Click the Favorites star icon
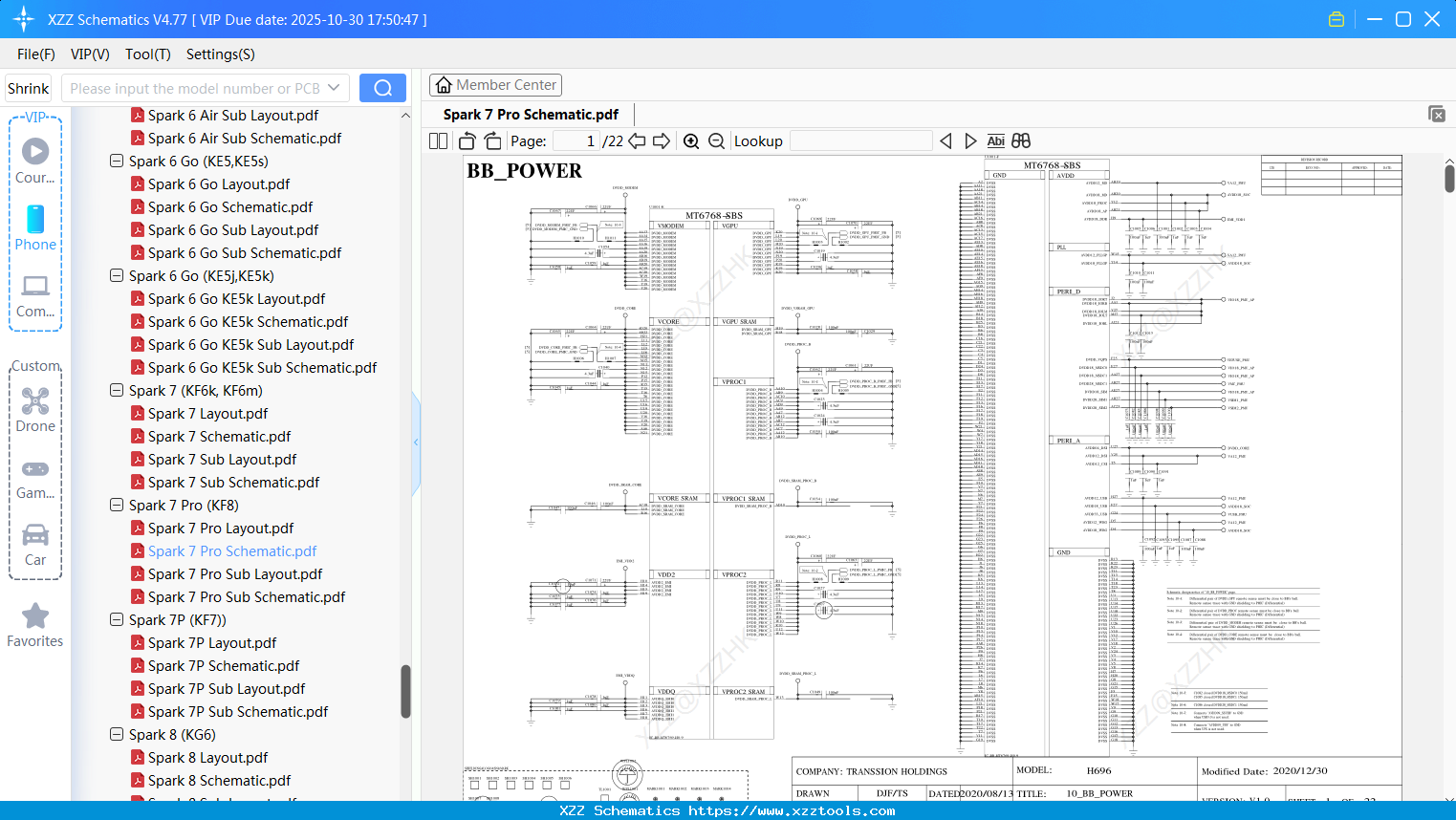The width and height of the screenshot is (1456, 820). pos(35,615)
